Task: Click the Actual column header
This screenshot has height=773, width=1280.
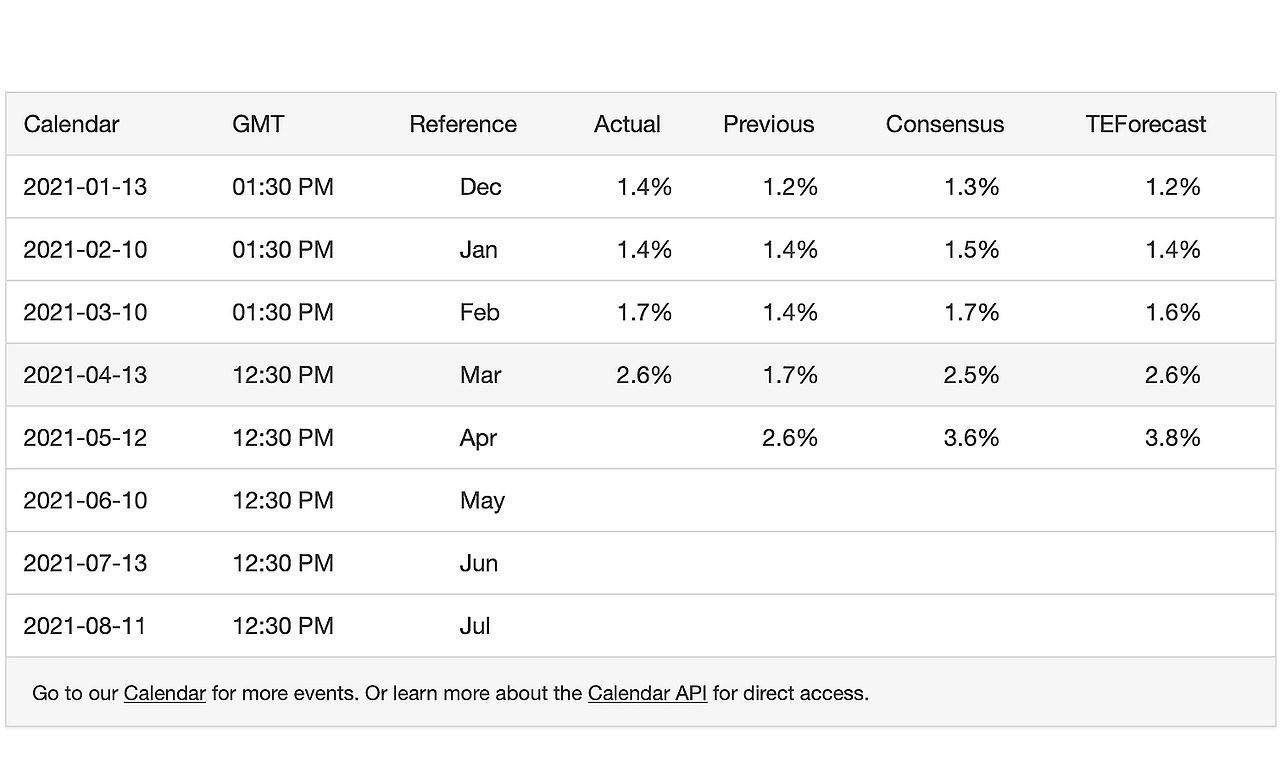Action: coord(627,124)
